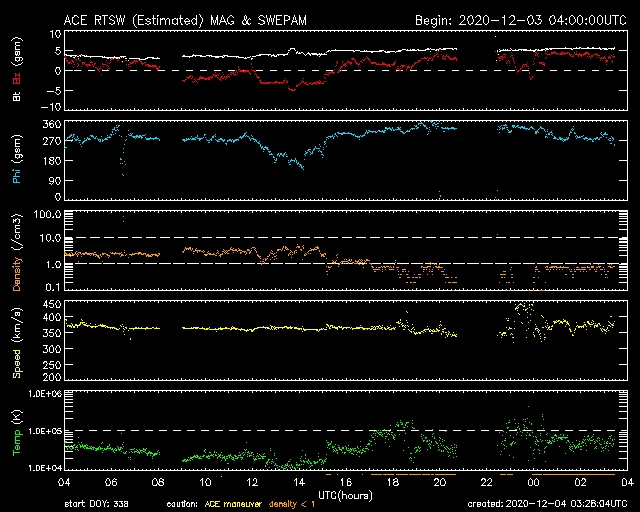Viewport: 640px width, 512px height.
Task: Click the 00 hour mark on time axis
Action: (534, 482)
